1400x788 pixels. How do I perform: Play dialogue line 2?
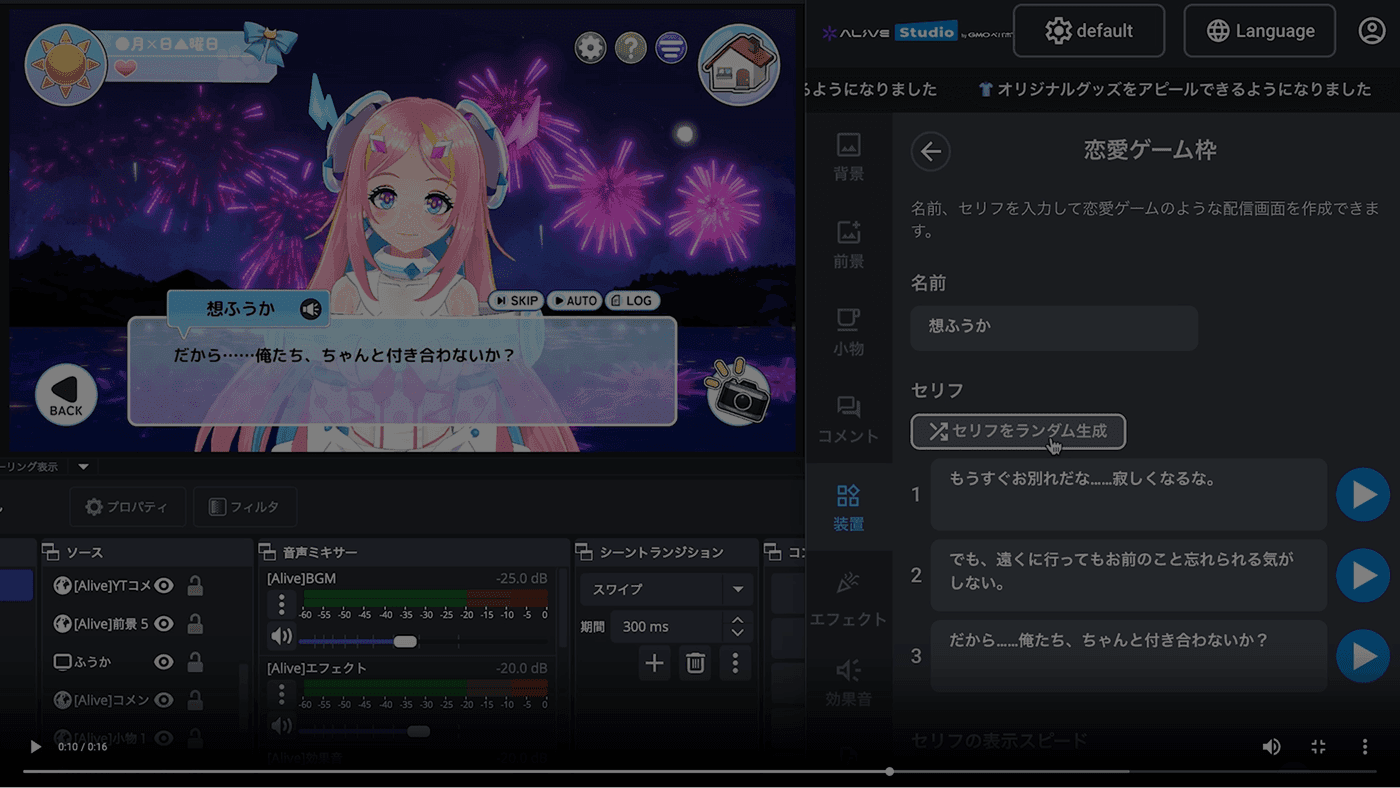click(1363, 575)
